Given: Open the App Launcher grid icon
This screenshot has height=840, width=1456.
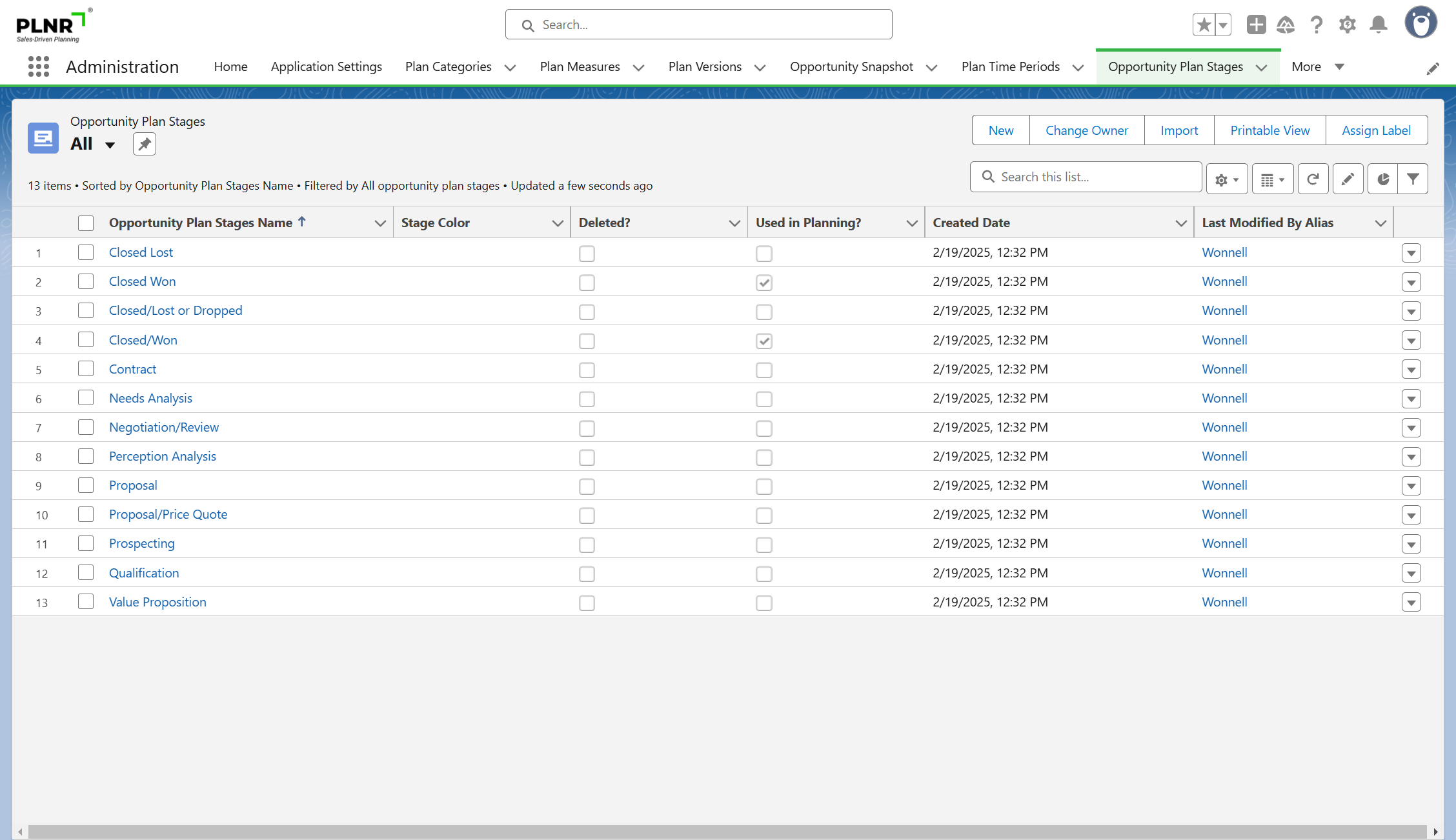Looking at the screenshot, I should pyautogui.click(x=39, y=66).
